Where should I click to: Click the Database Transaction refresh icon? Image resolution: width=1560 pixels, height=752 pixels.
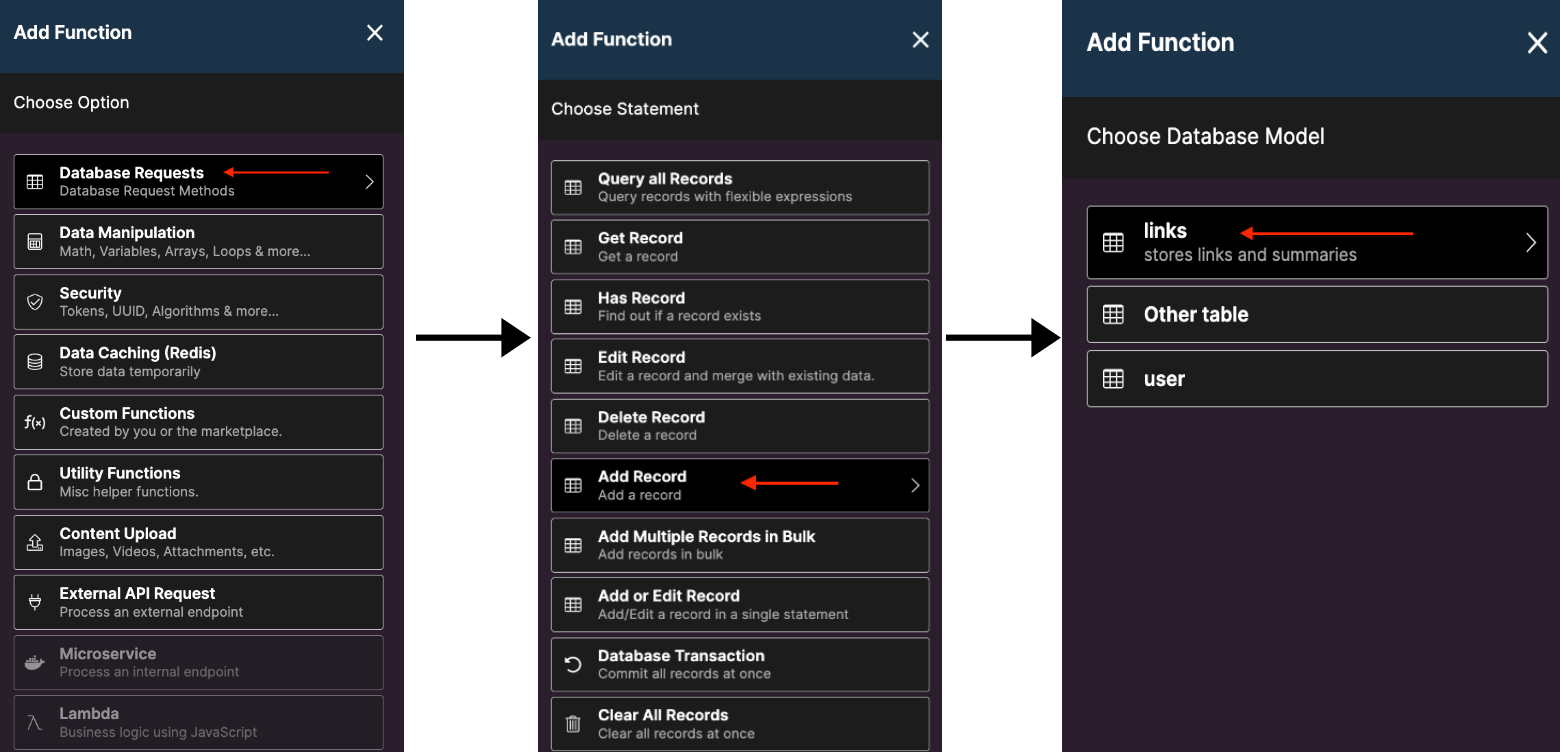pos(573,664)
